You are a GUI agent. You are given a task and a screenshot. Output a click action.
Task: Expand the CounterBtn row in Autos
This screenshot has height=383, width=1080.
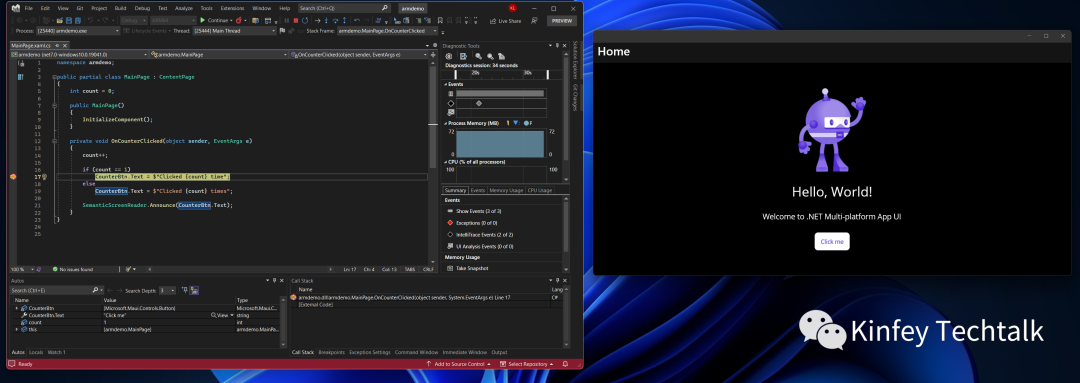(17, 308)
